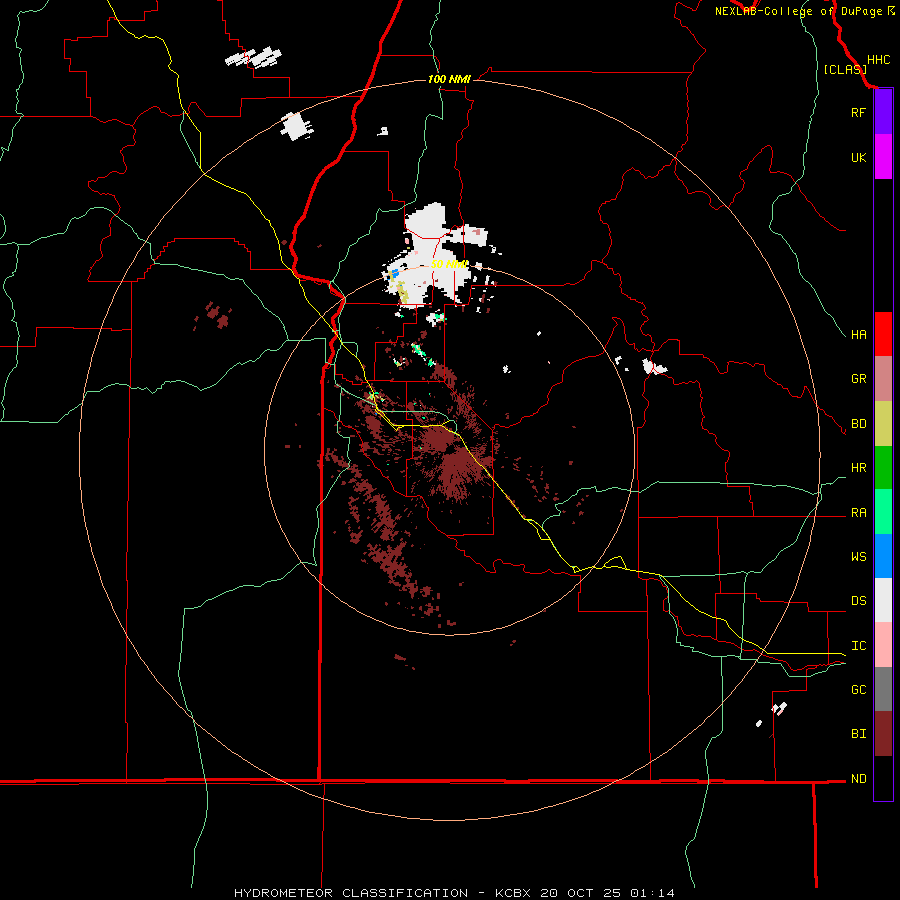Click the HHC product label
Screen dimensions: 900x900
(x=878, y=60)
